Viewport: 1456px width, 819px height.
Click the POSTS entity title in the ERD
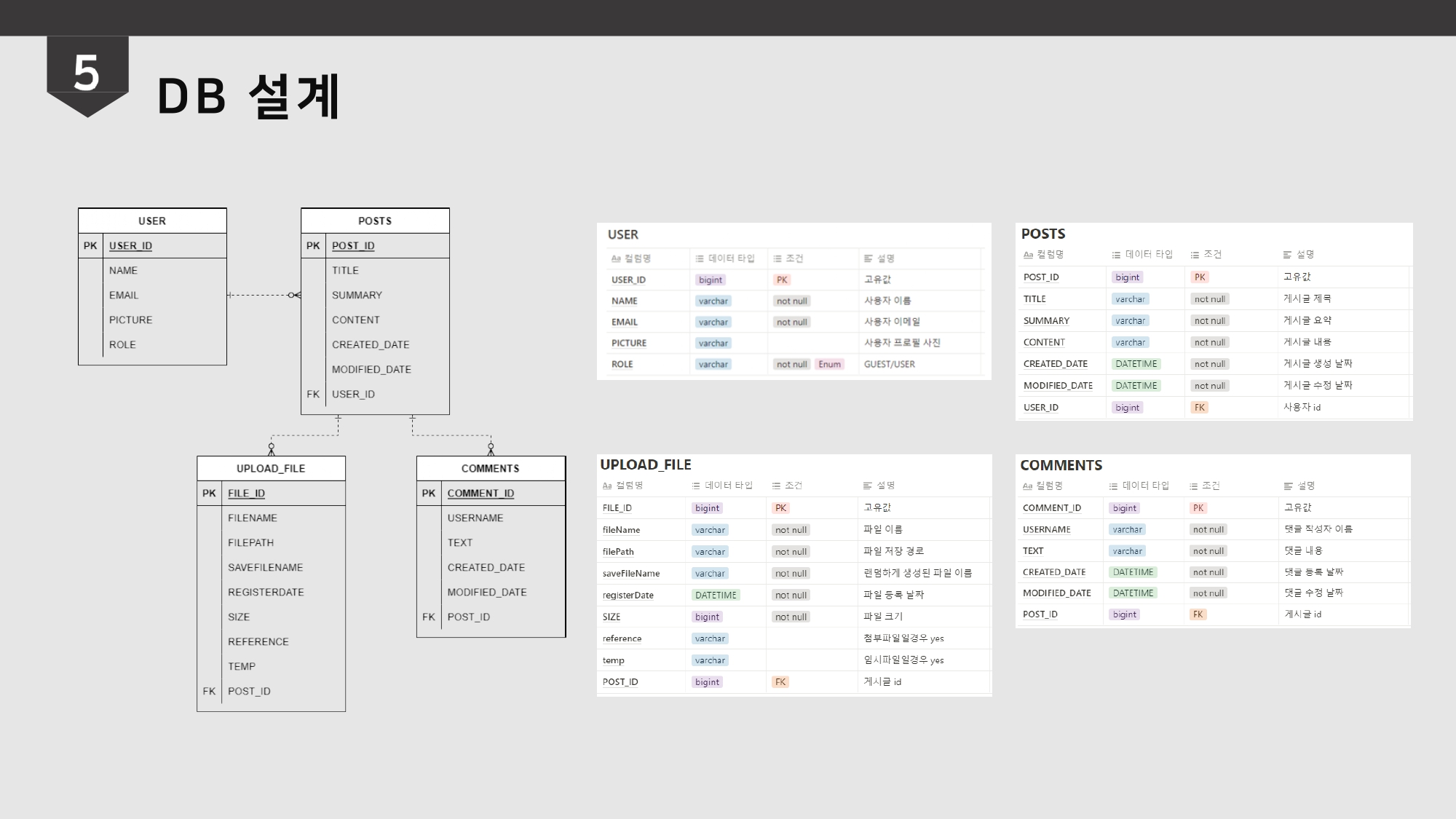pos(375,221)
